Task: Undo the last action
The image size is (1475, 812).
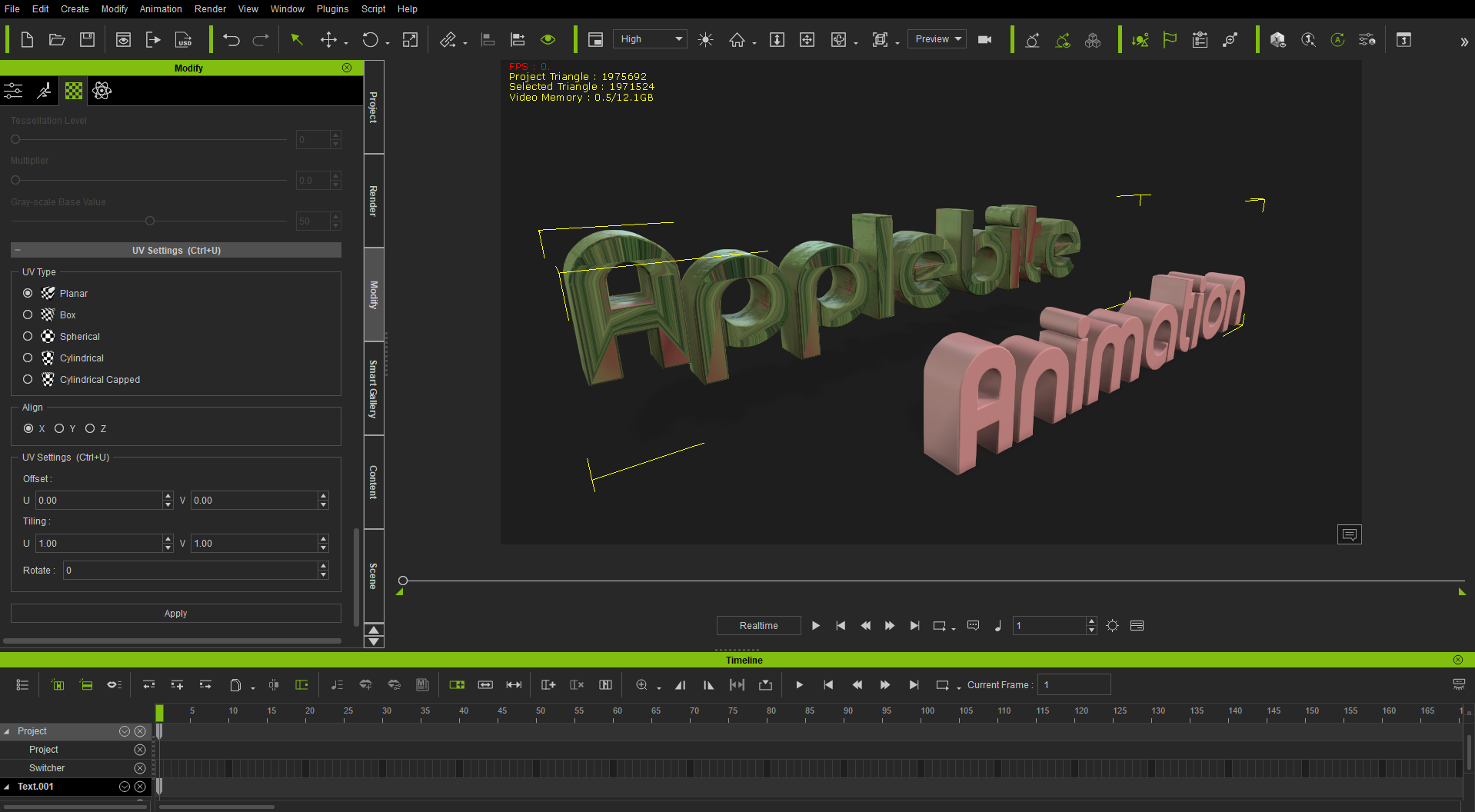Action: point(231,39)
